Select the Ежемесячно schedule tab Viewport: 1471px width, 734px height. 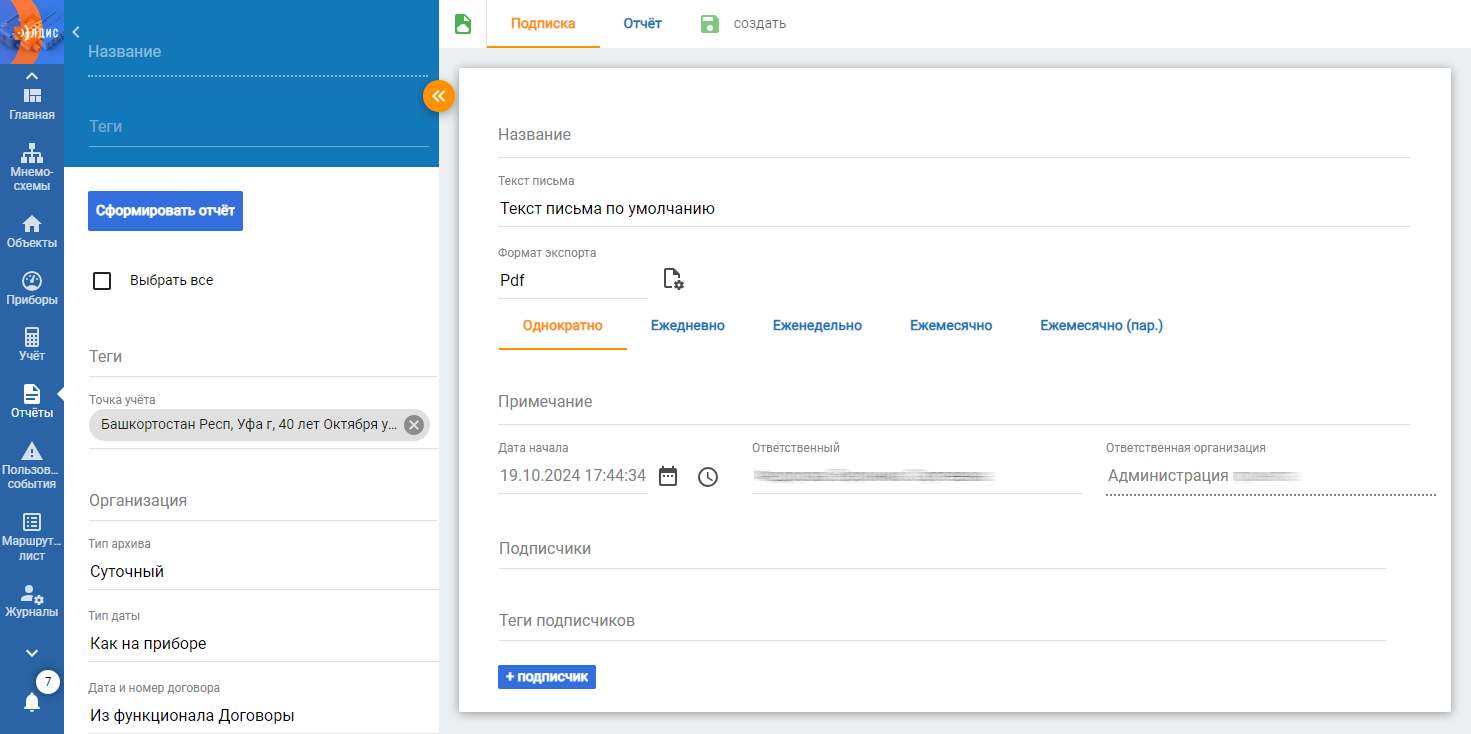tap(951, 326)
